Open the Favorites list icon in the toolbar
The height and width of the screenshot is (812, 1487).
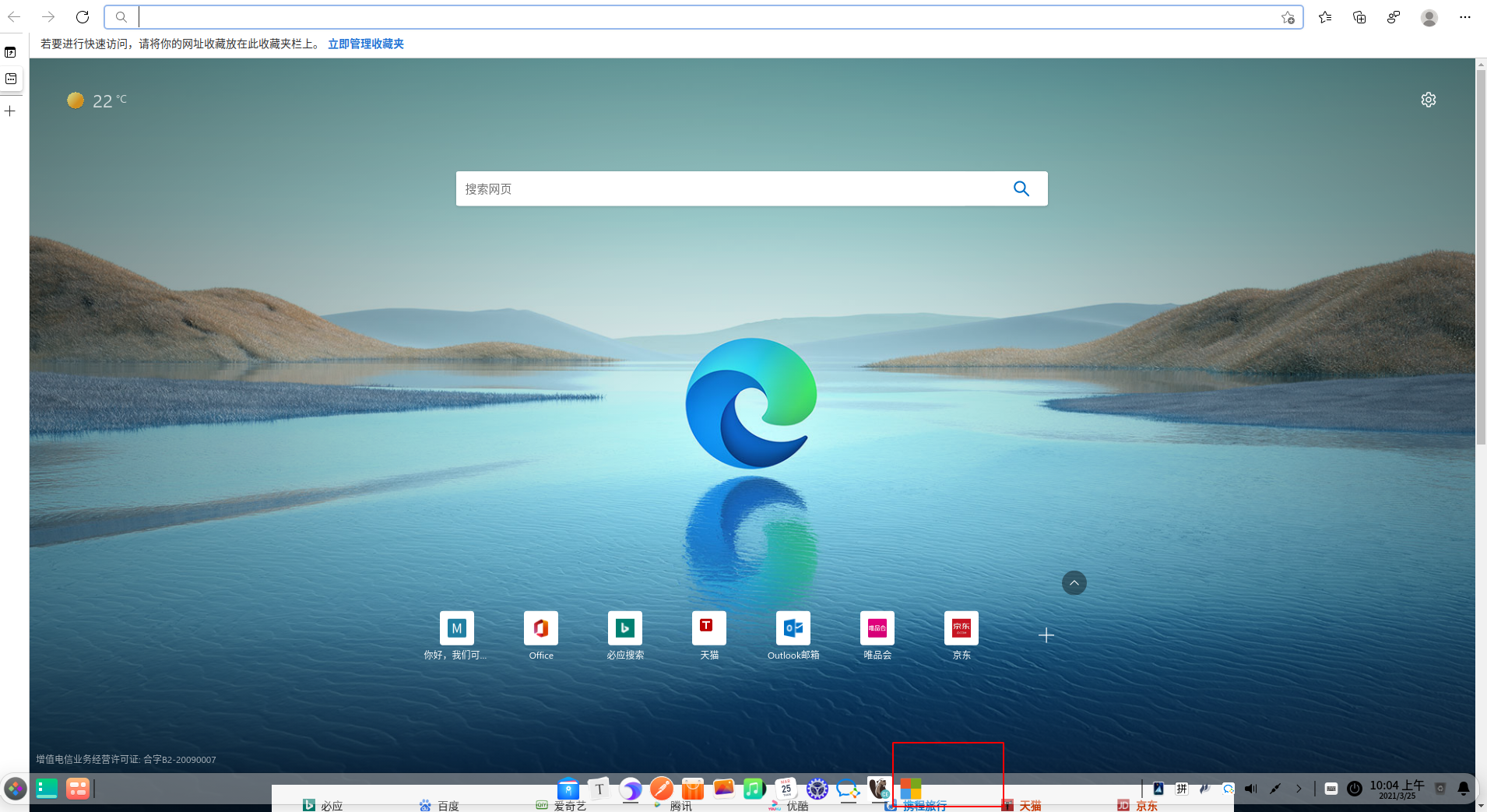tap(1325, 17)
